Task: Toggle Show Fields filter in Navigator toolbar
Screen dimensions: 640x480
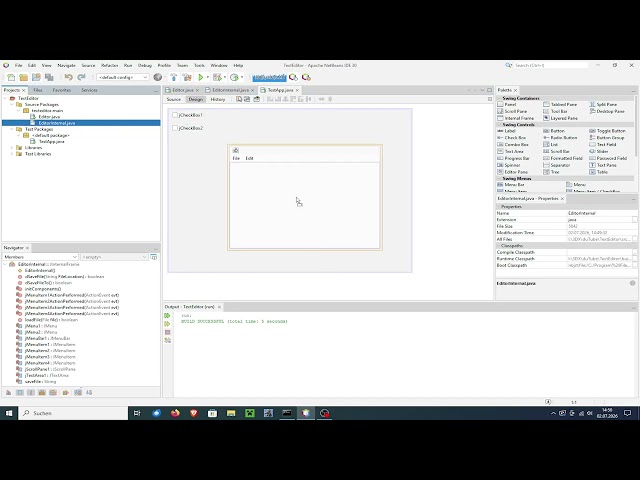Action: coord(20,392)
